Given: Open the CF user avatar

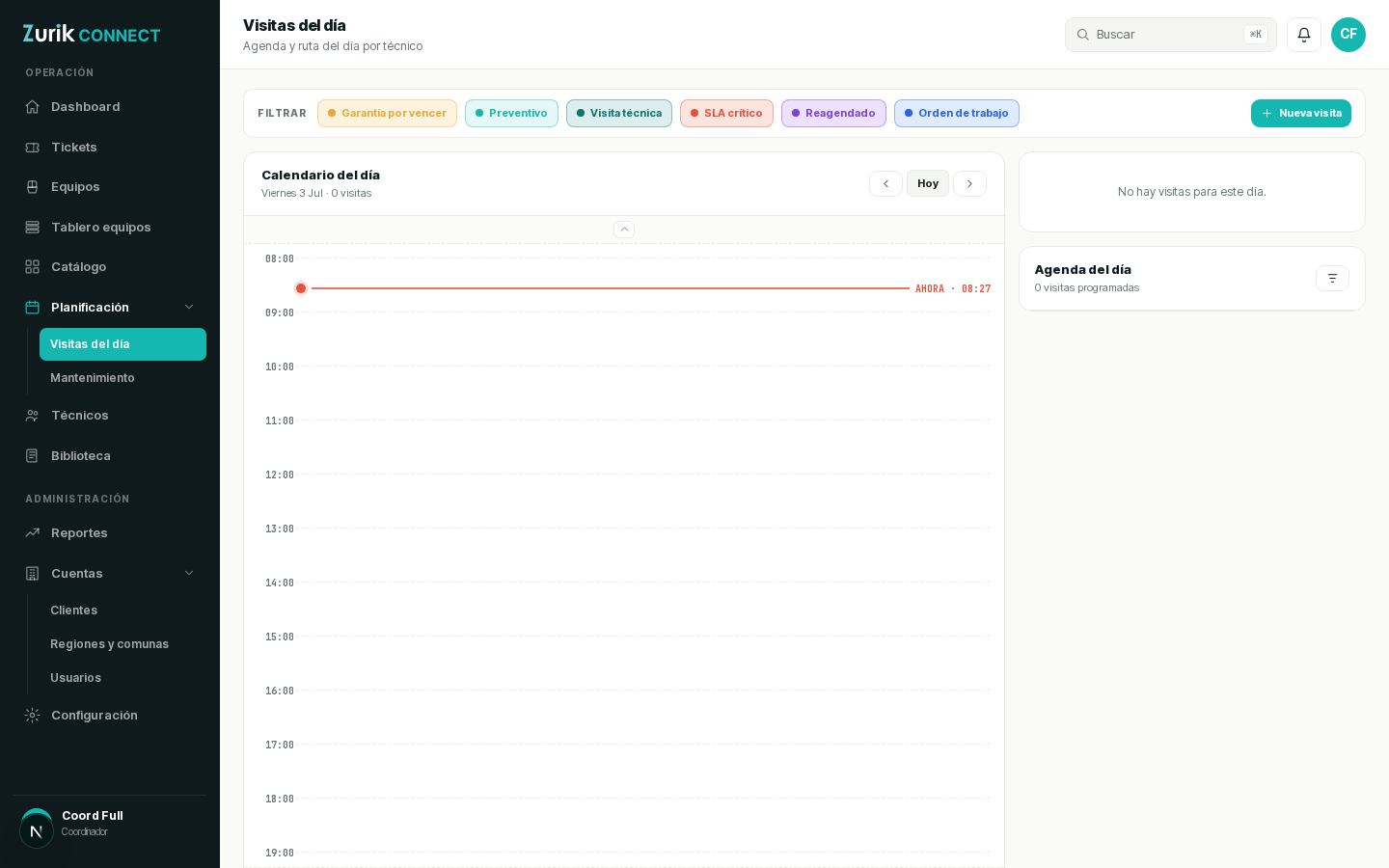Looking at the screenshot, I should 1348,35.
